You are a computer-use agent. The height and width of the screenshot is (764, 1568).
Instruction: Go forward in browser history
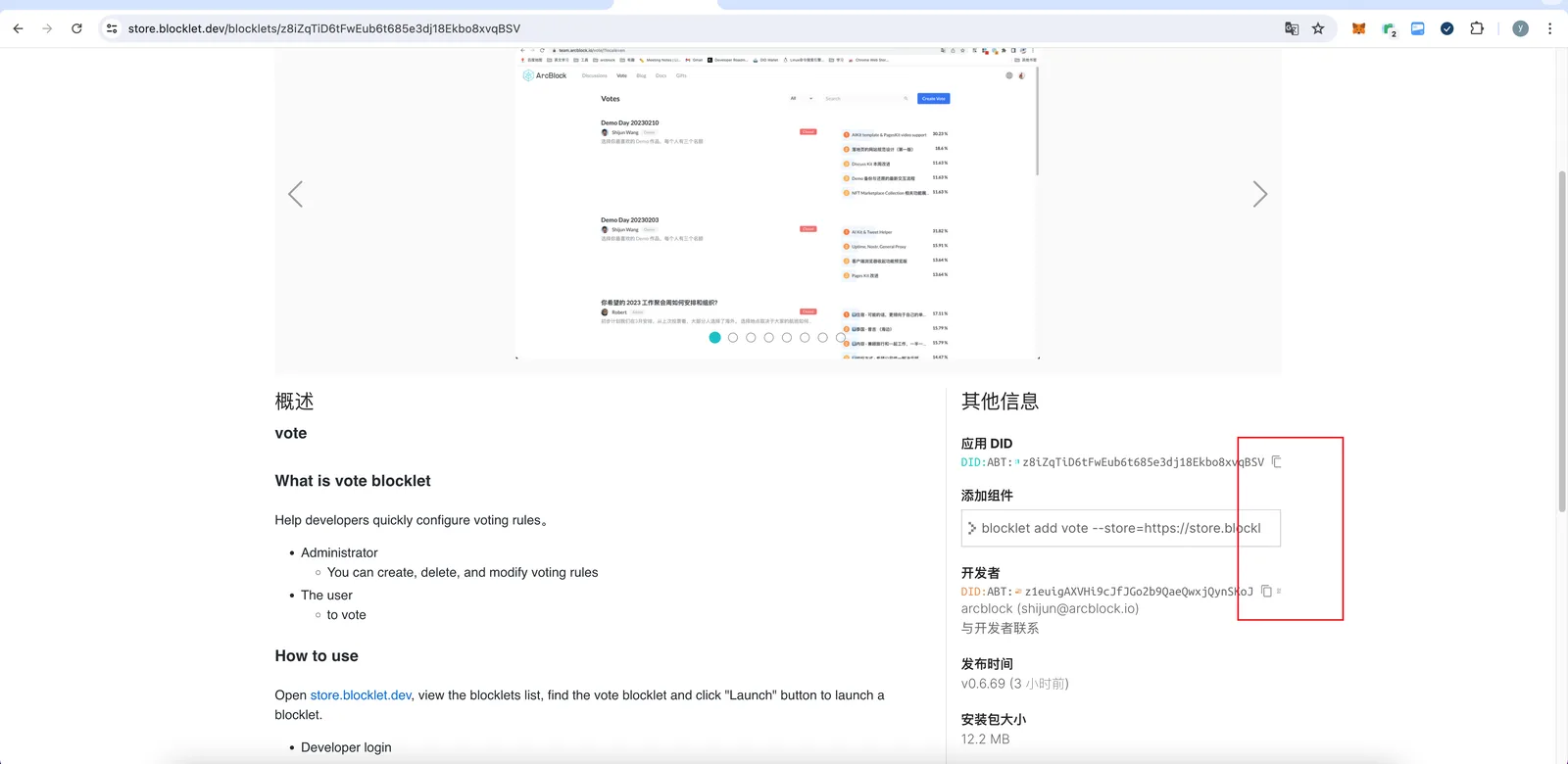tap(47, 28)
